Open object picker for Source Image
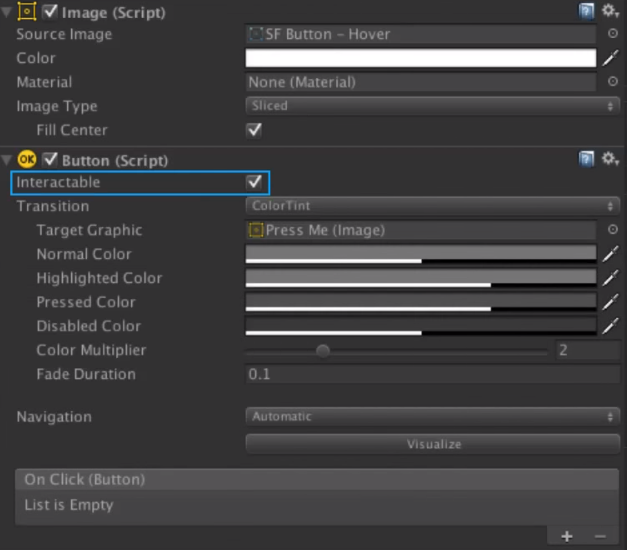The width and height of the screenshot is (627, 550). pyautogui.click(x=612, y=34)
